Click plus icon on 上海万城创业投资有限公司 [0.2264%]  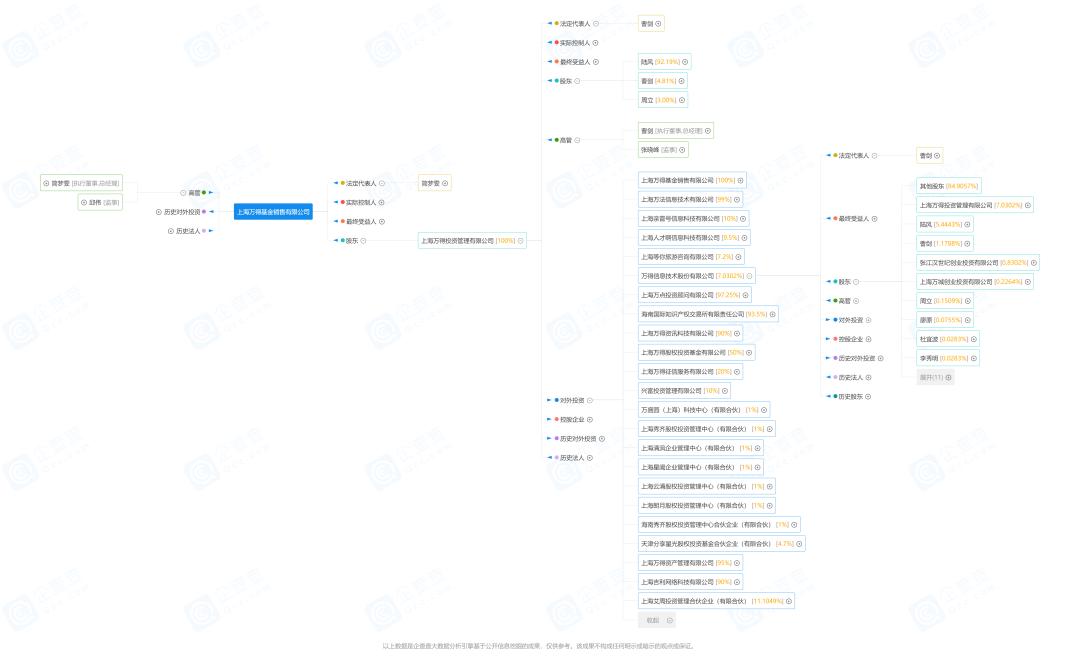point(1028,282)
